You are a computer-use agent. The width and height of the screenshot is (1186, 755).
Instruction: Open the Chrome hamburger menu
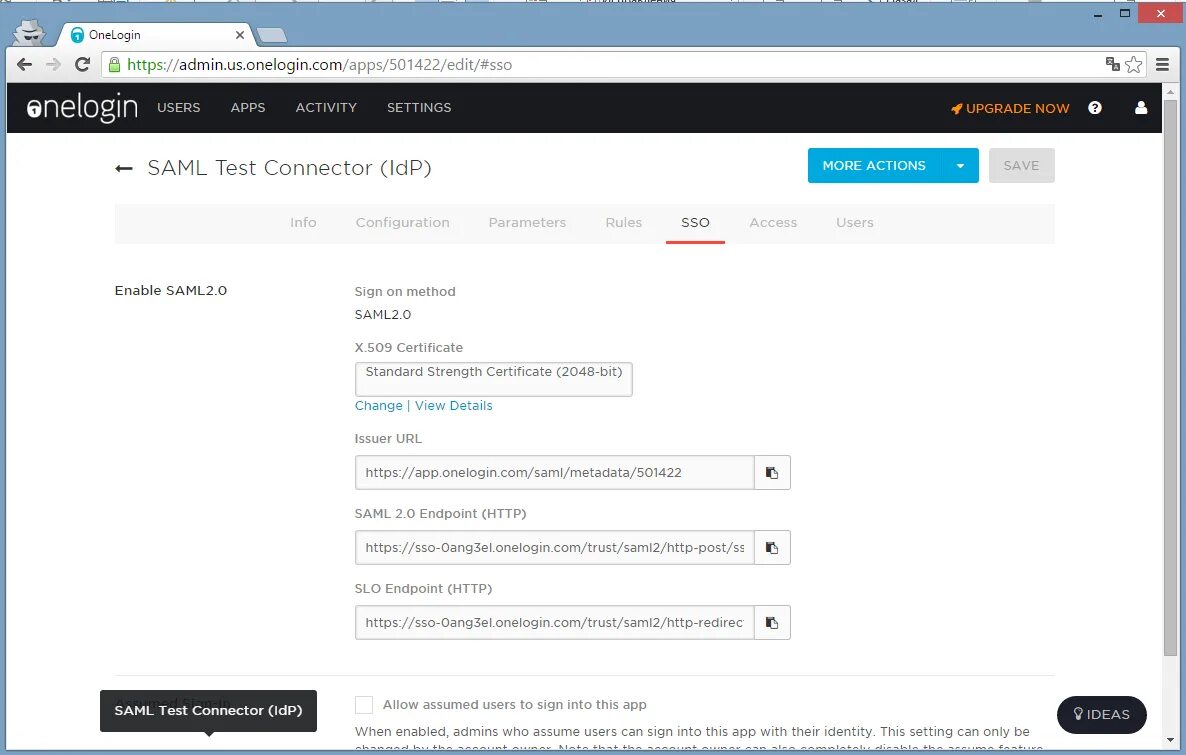click(1163, 64)
